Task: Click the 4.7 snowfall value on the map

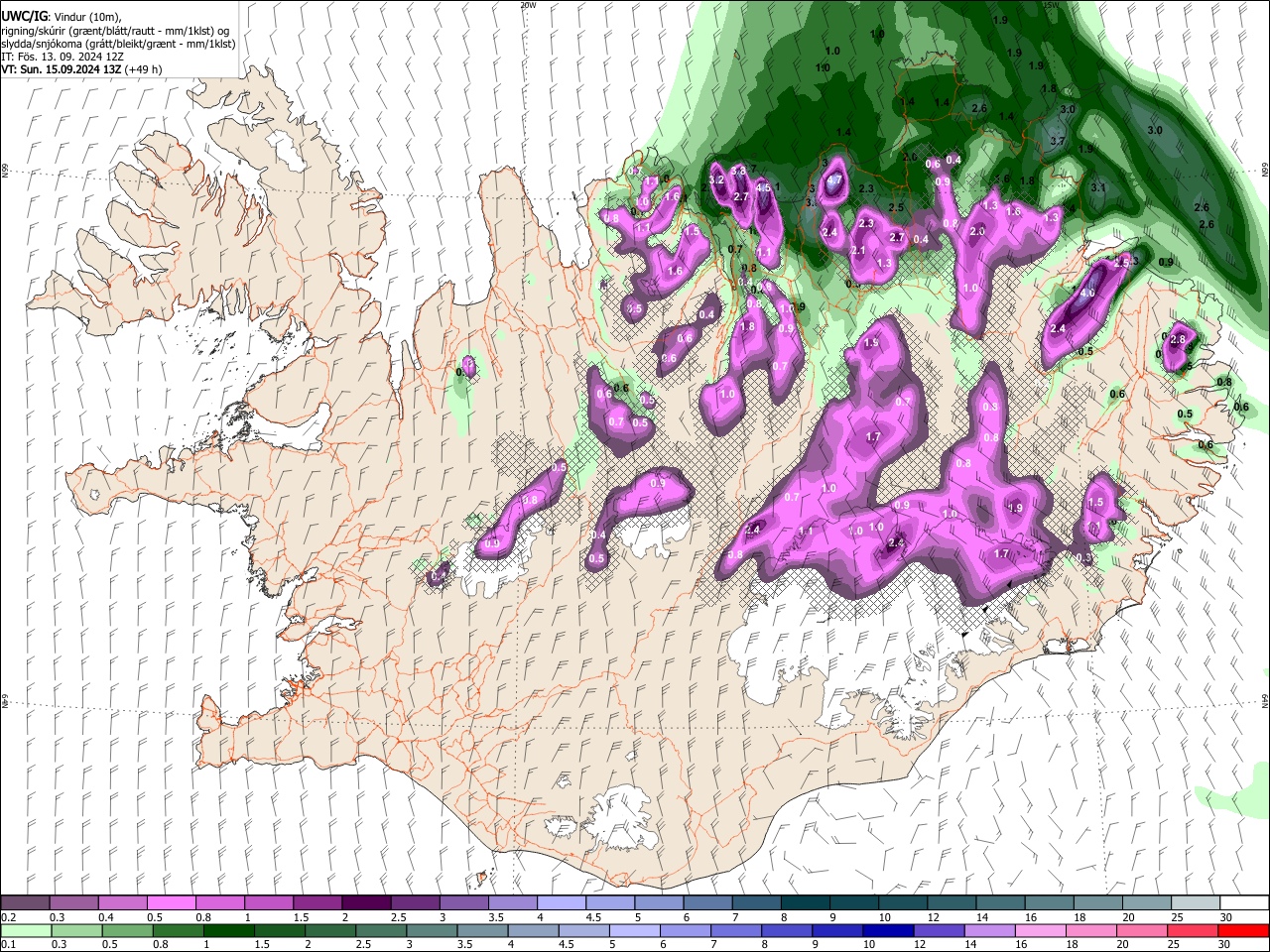Action: pyautogui.click(x=834, y=180)
